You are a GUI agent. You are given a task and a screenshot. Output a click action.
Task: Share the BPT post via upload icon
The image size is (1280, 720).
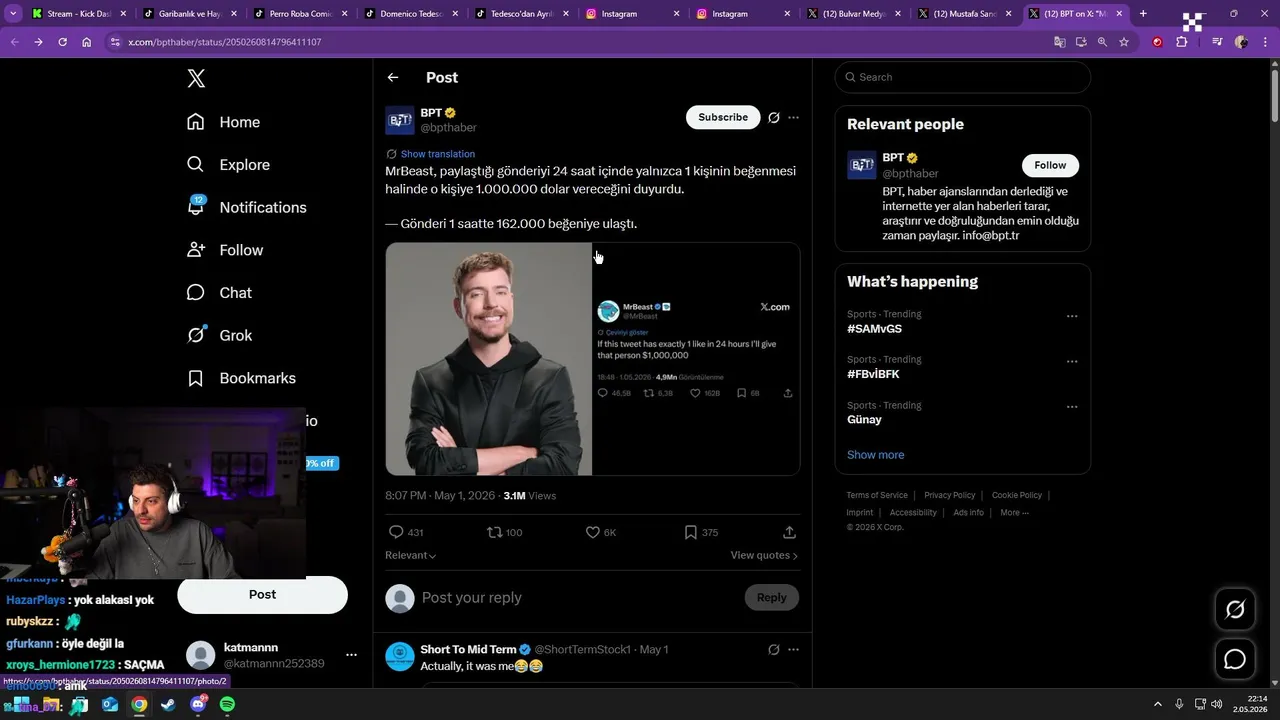(x=789, y=532)
